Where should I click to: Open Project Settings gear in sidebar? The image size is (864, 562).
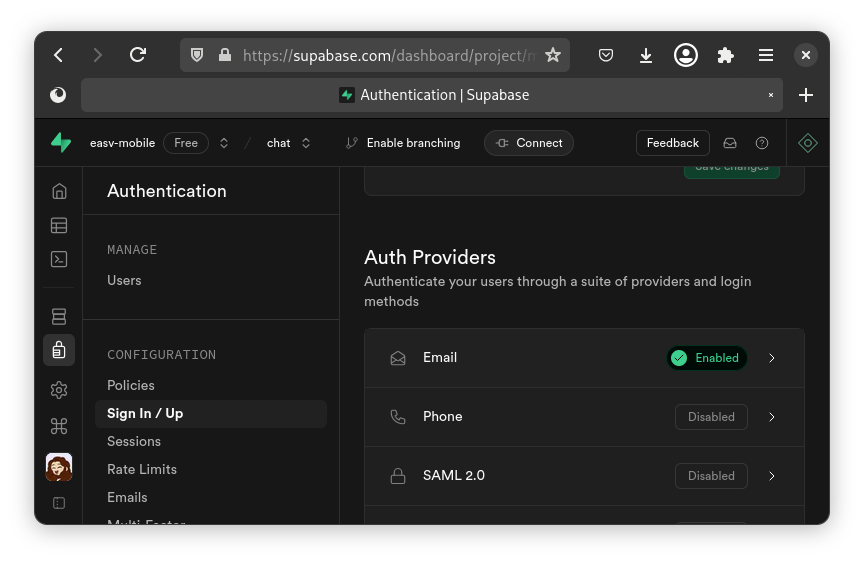[59, 390]
